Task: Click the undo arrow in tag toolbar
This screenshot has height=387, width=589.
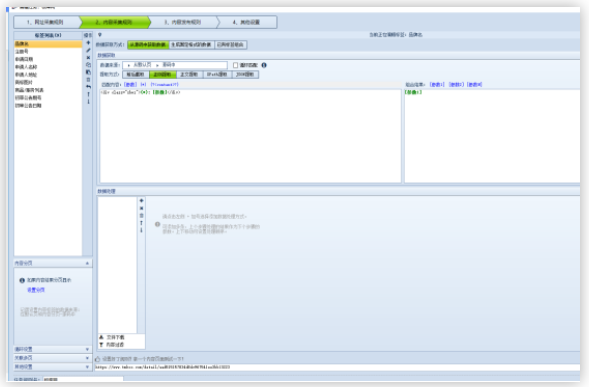Action: point(88,87)
